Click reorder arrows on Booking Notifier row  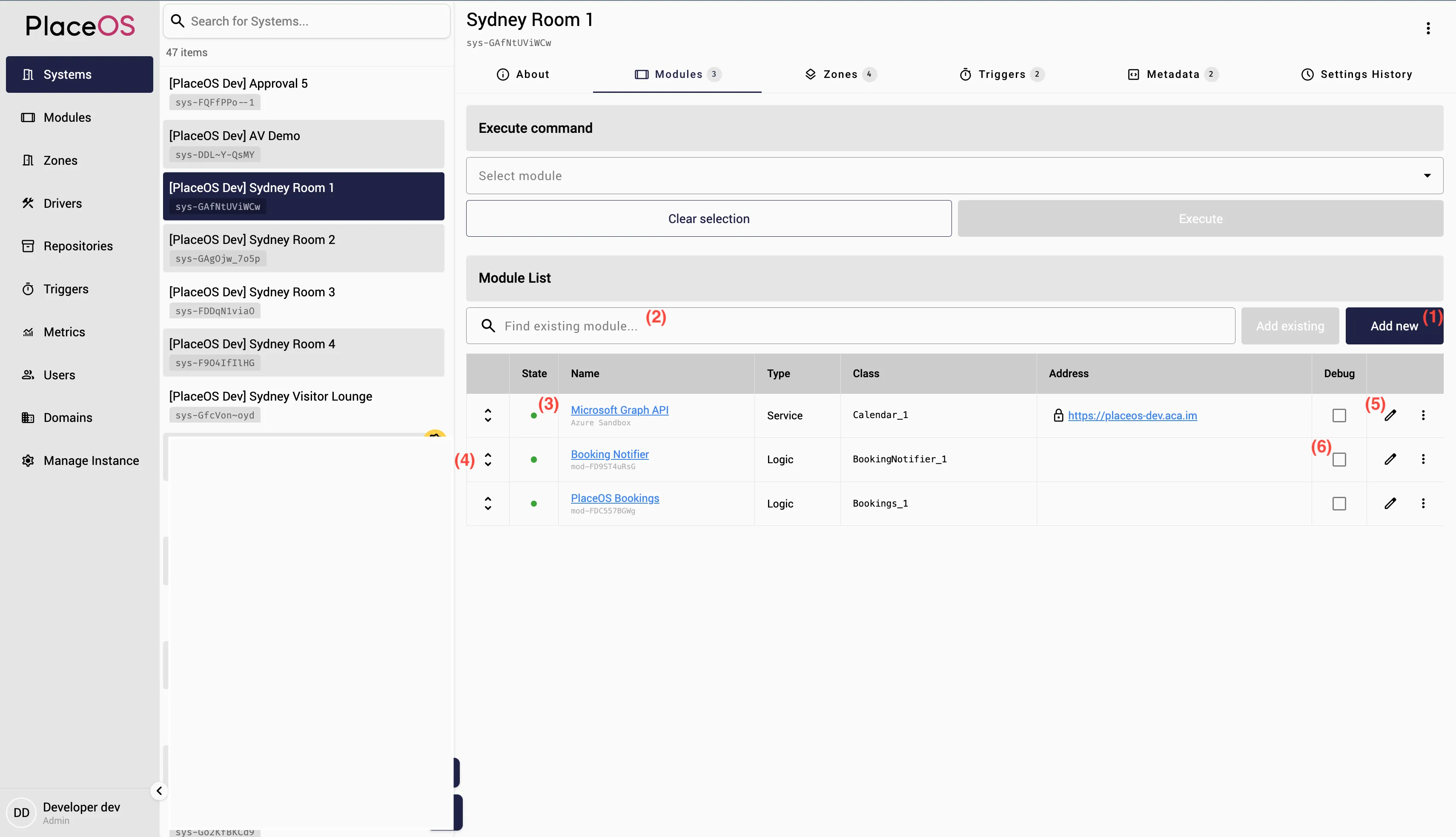pyautogui.click(x=487, y=459)
